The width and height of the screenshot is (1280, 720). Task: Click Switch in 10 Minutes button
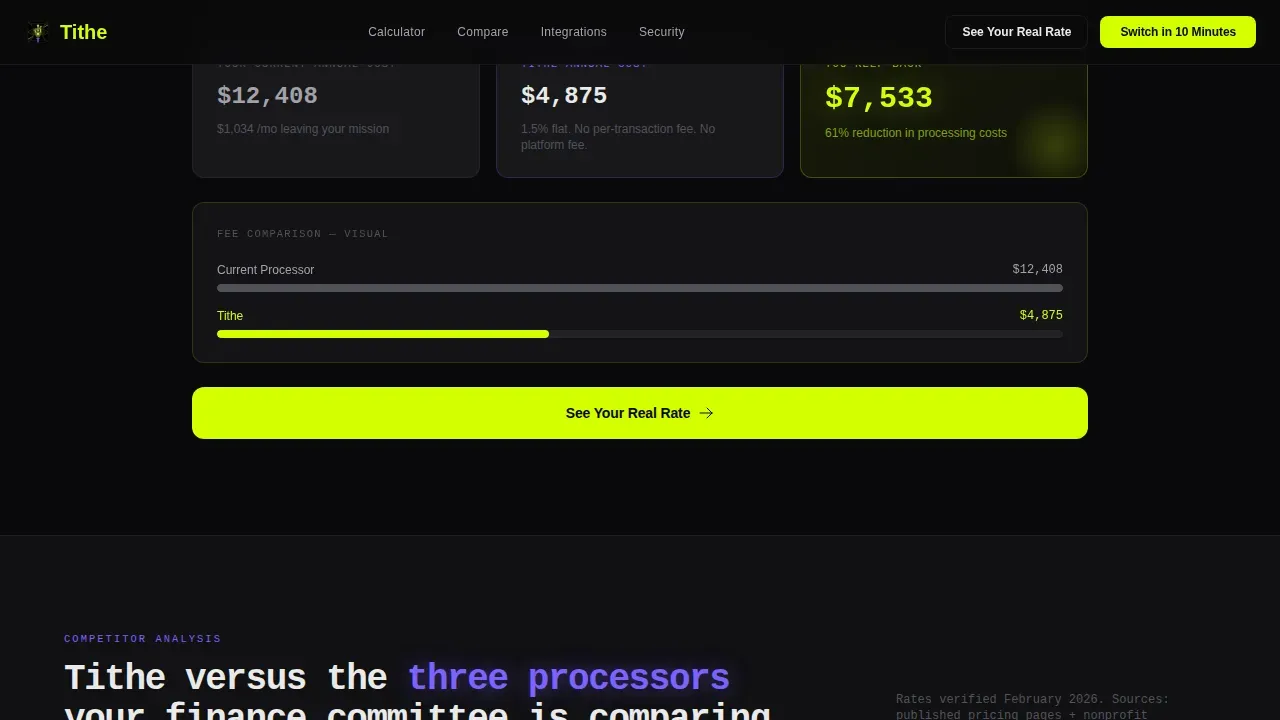click(x=1178, y=32)
